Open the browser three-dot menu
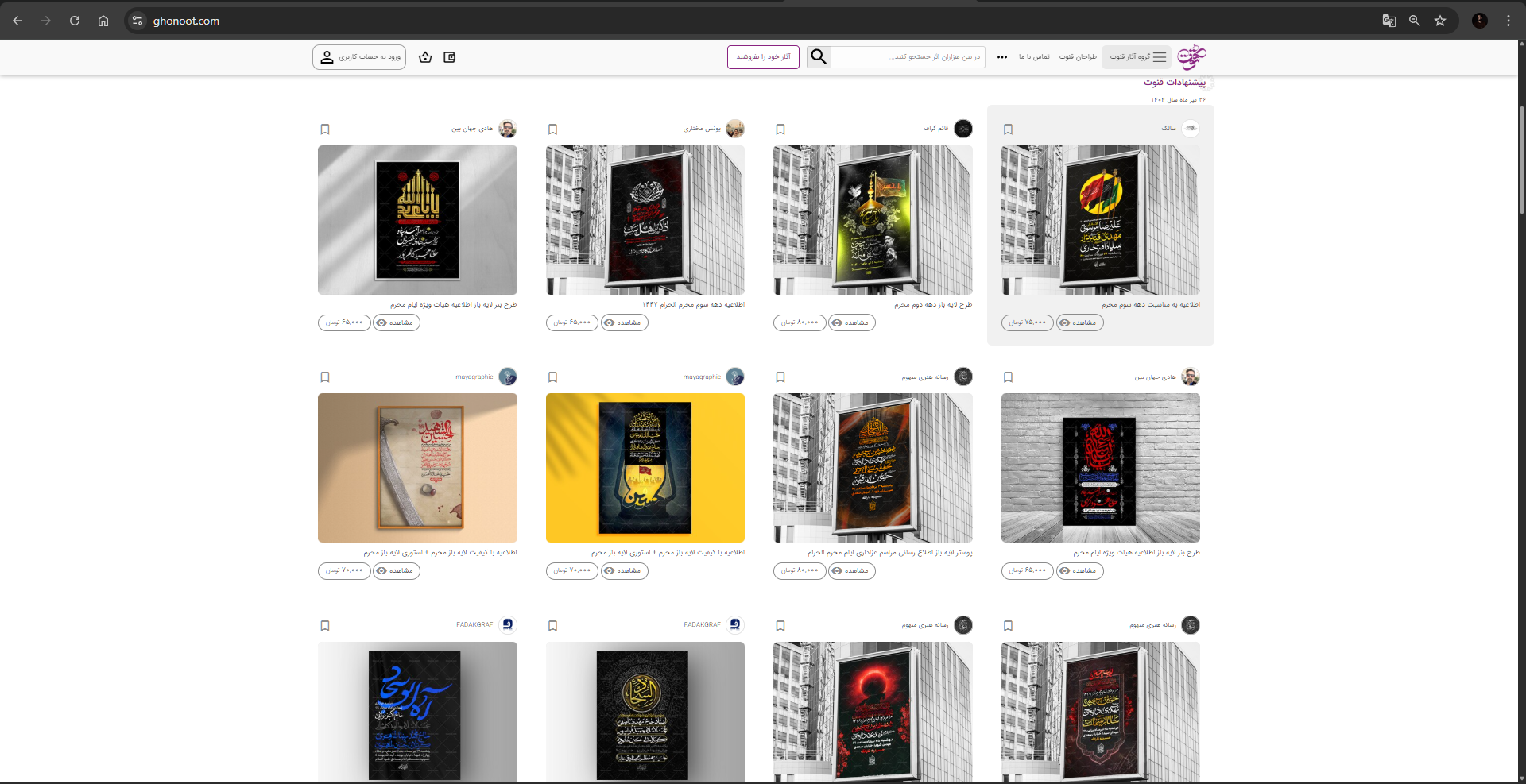Image resolution: width=1526 pixels, height=784 pixels. [x=1509, y=21]
